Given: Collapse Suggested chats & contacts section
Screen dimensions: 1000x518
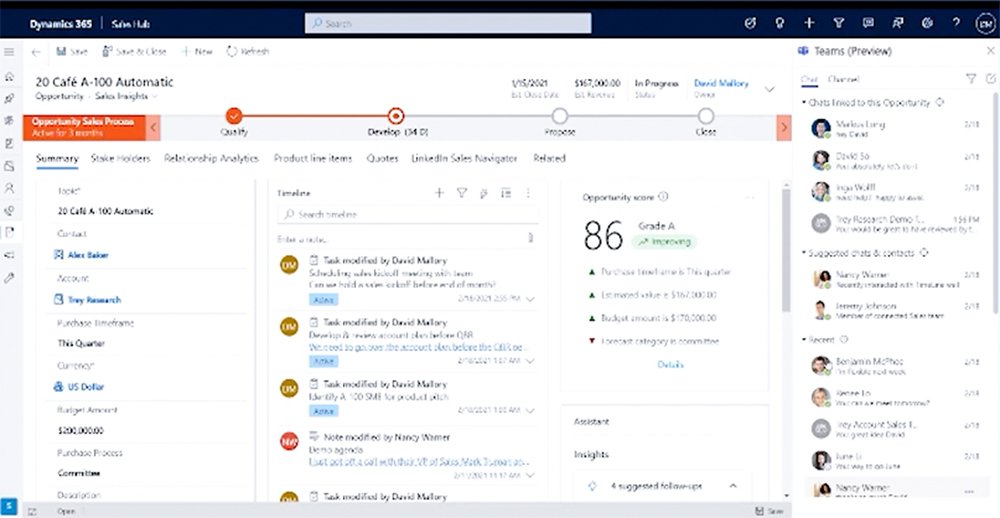Looking at the screenshot, I should [804, 253].
